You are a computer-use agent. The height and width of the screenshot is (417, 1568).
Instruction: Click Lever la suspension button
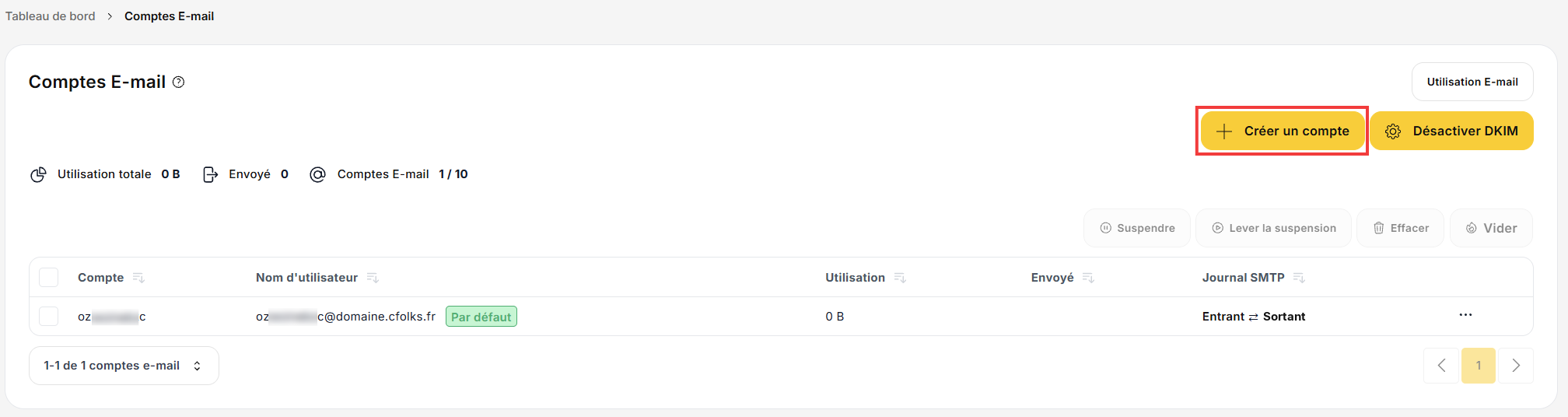(x=1273, y=228)
